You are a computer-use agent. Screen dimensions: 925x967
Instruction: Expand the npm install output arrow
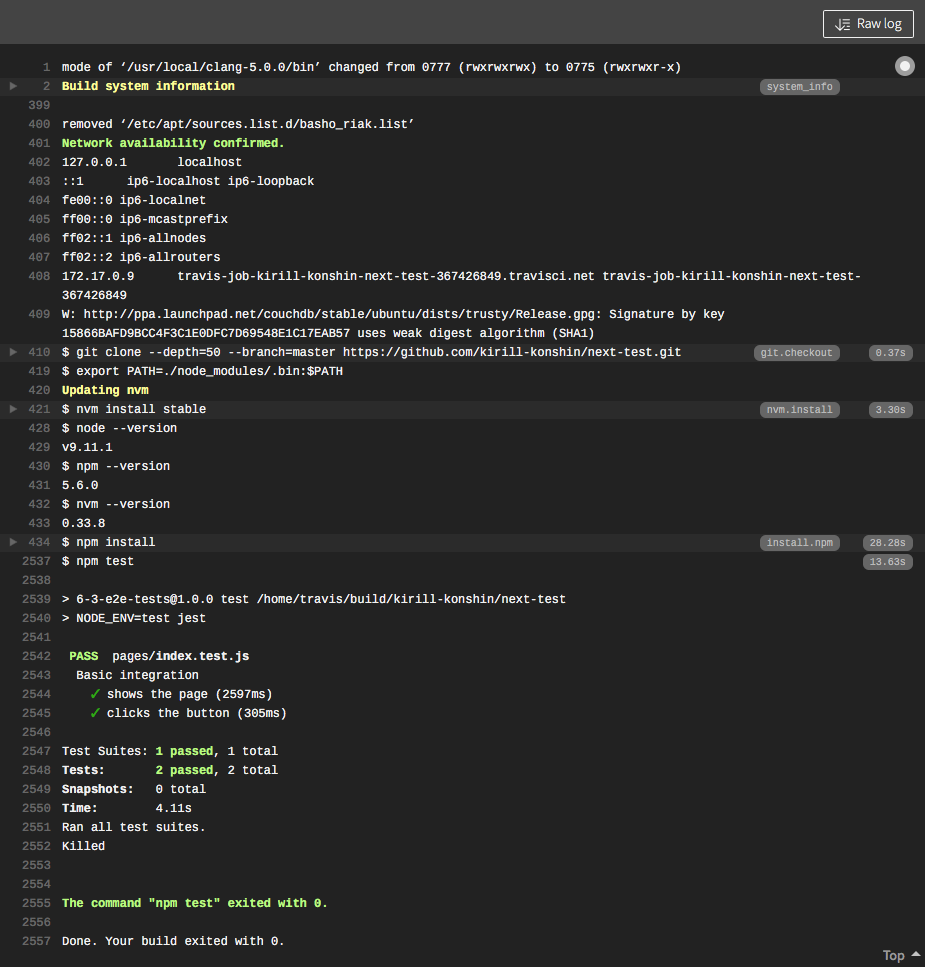point(13,542)
